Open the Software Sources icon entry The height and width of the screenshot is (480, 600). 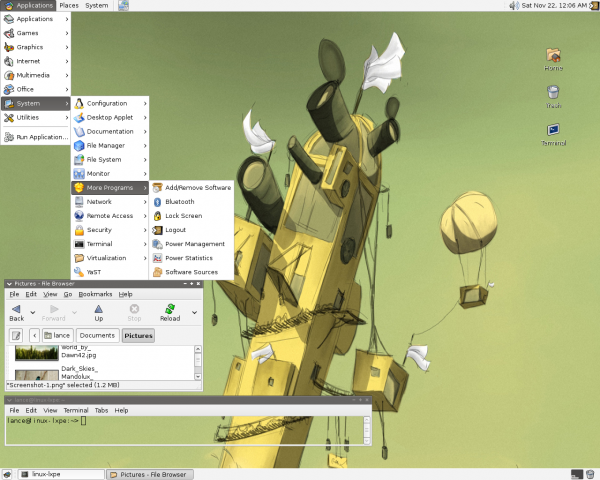click(157, 272)
